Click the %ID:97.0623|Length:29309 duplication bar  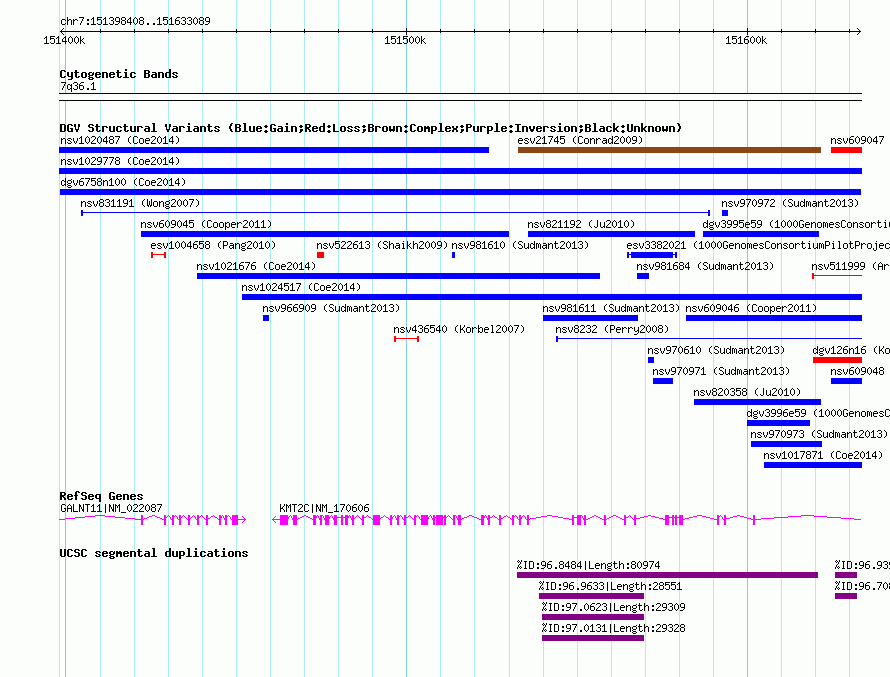(x=593, y=617)
